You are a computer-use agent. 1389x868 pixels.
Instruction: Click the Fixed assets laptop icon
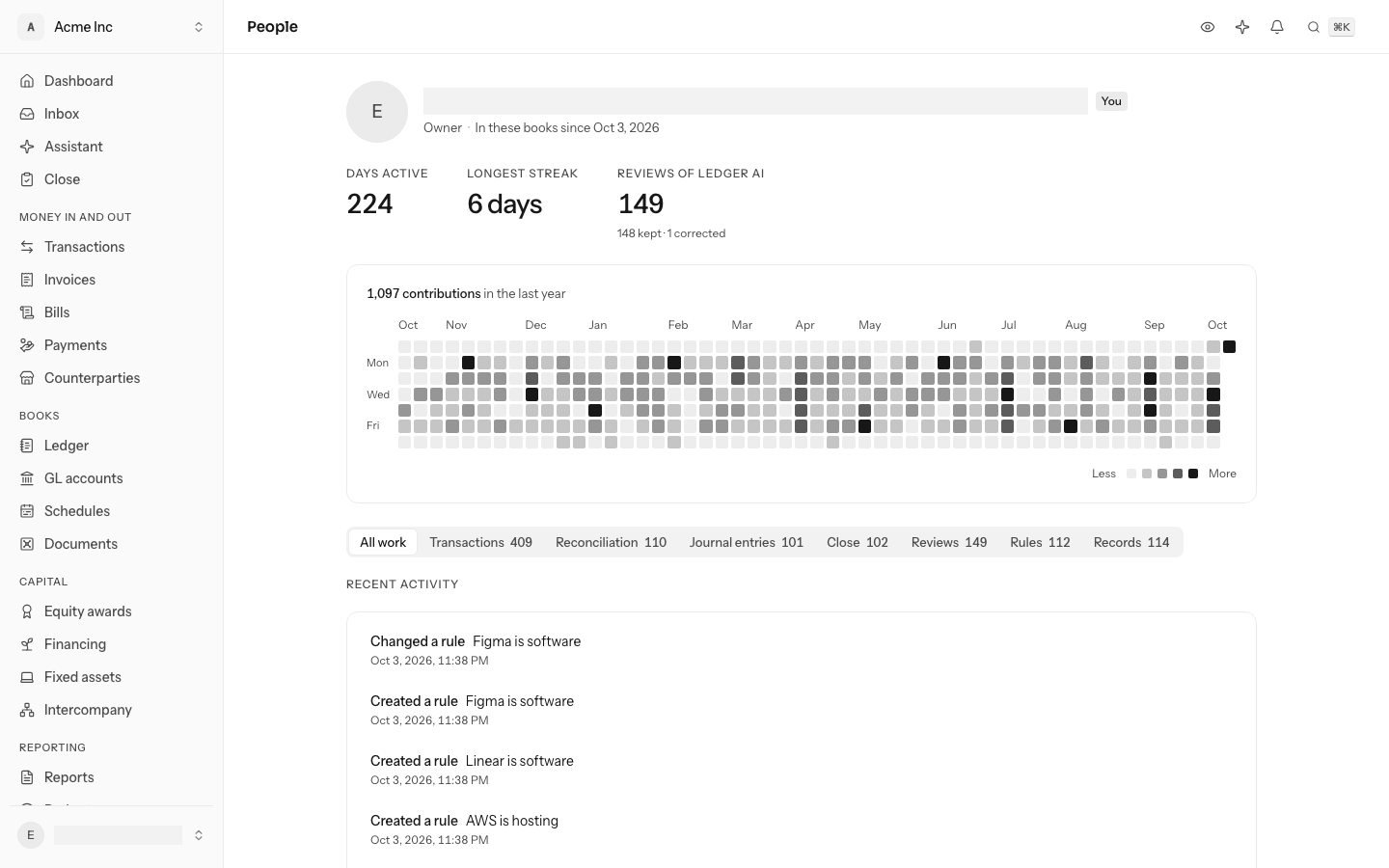click(x=27, y=677)
